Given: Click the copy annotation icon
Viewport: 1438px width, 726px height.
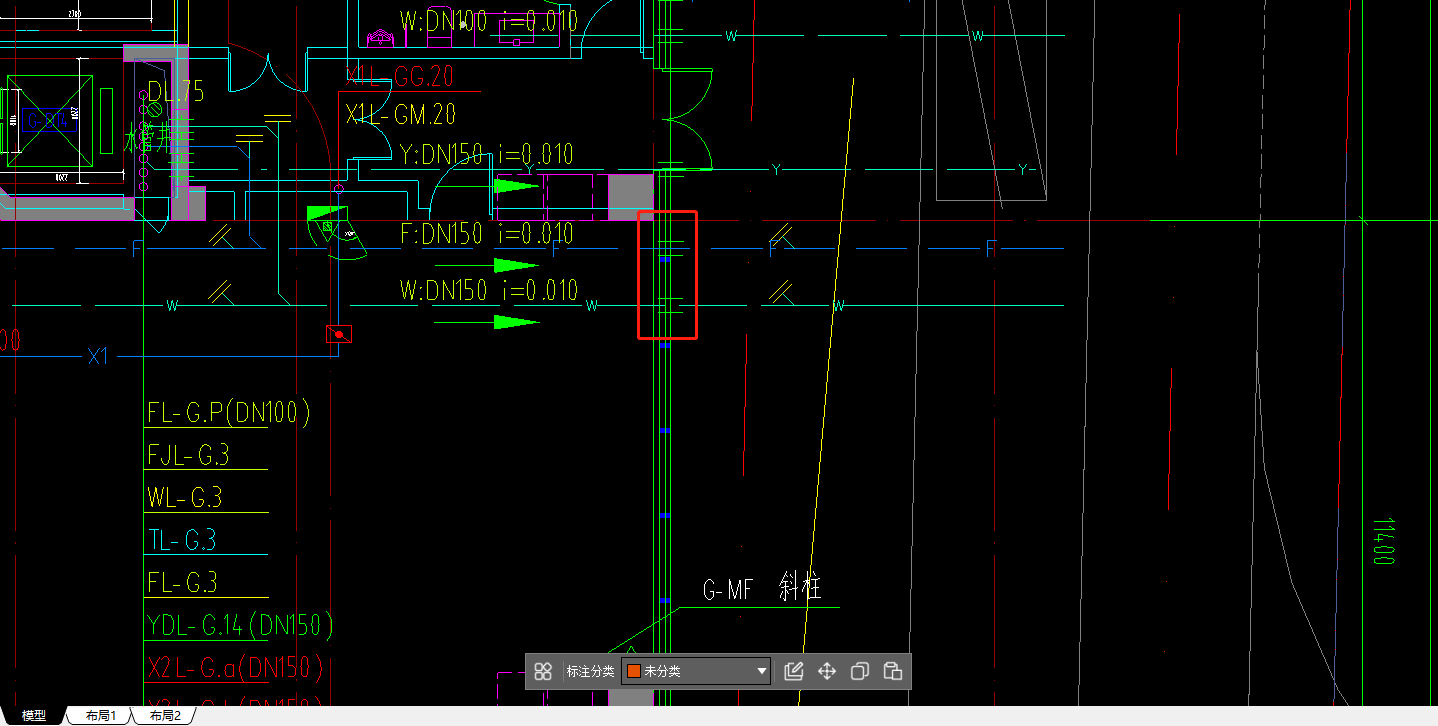Looking at the screenshot, I should [x=859, y=671].
